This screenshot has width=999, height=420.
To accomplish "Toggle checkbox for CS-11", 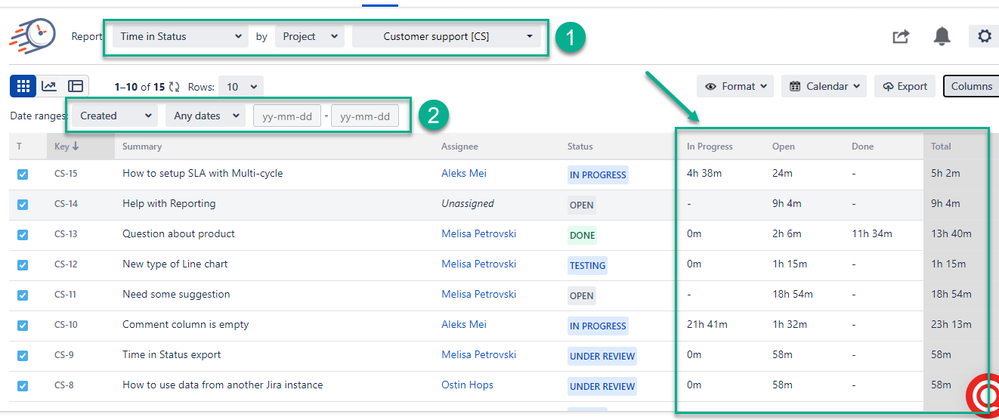I will click(x=22, y=295).
